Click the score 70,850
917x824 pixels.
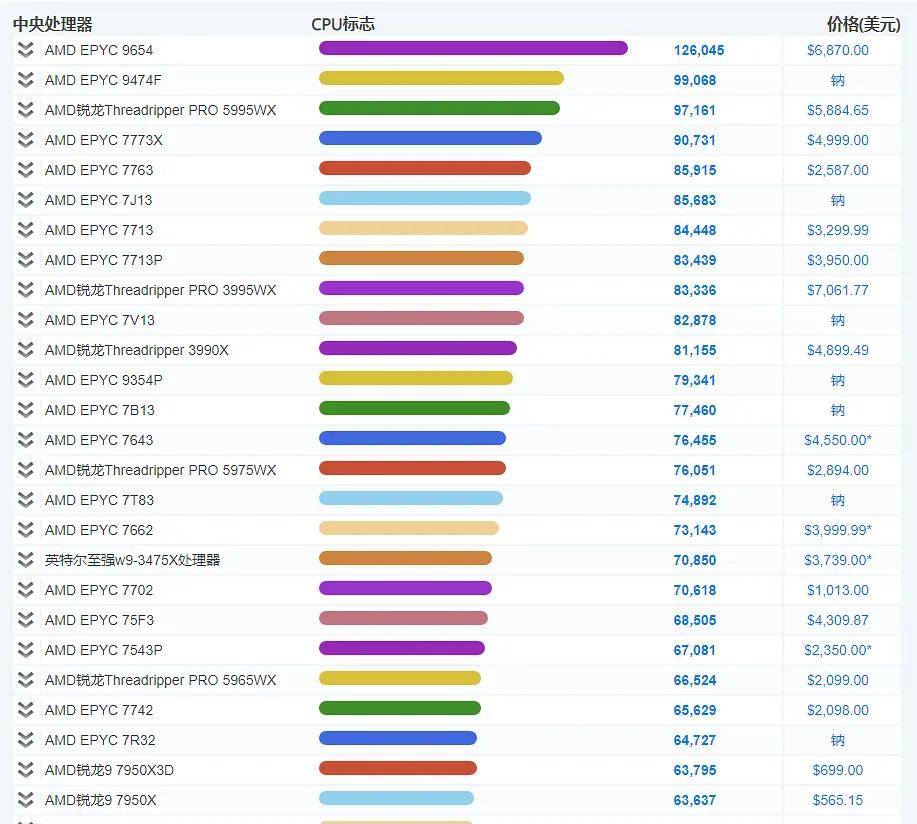tap(695, 560)
